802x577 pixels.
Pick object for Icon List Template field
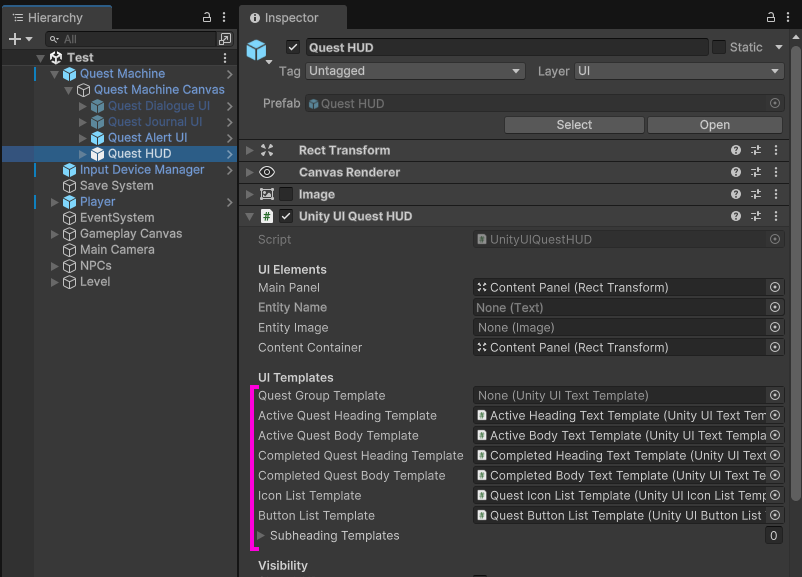775,496
